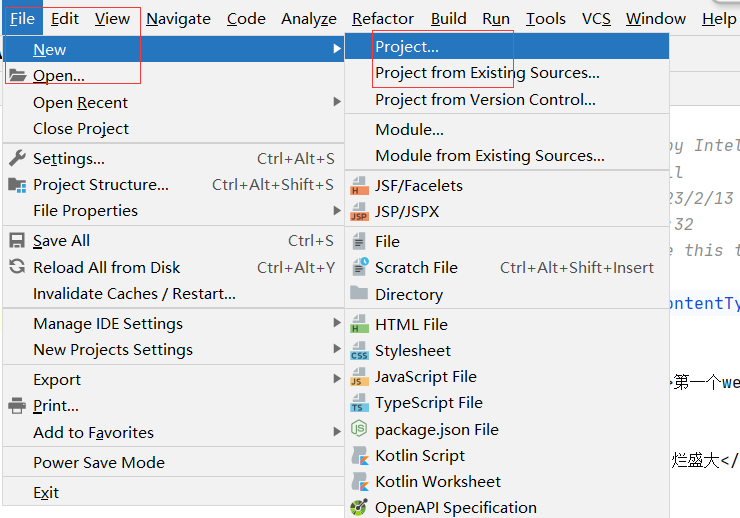The image size is (740, 518).
Task: Choose Invalidate Caches / Restart
Action: pos(134,293)
